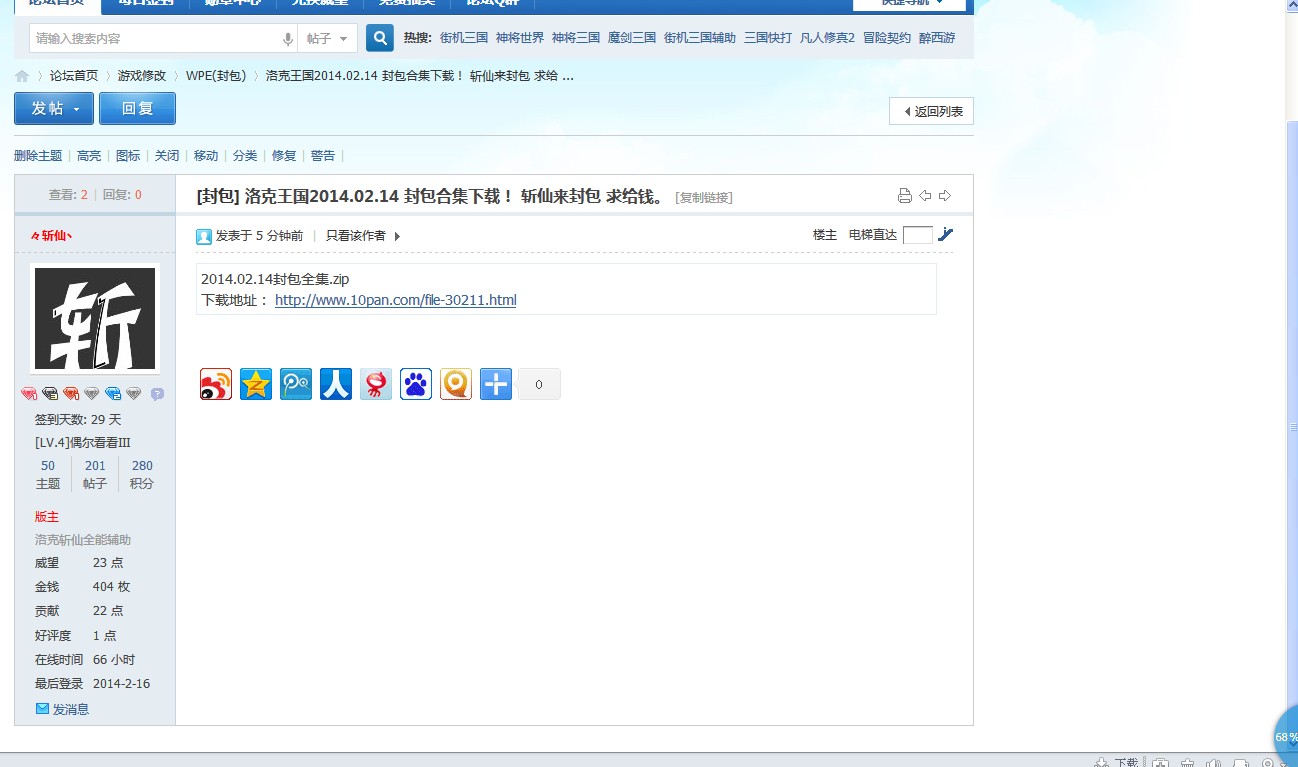This screenshot has height=767, width=1298.
Task: Click the 斩 avatar image
Action: pyautogui.click(x=95, y=319)
